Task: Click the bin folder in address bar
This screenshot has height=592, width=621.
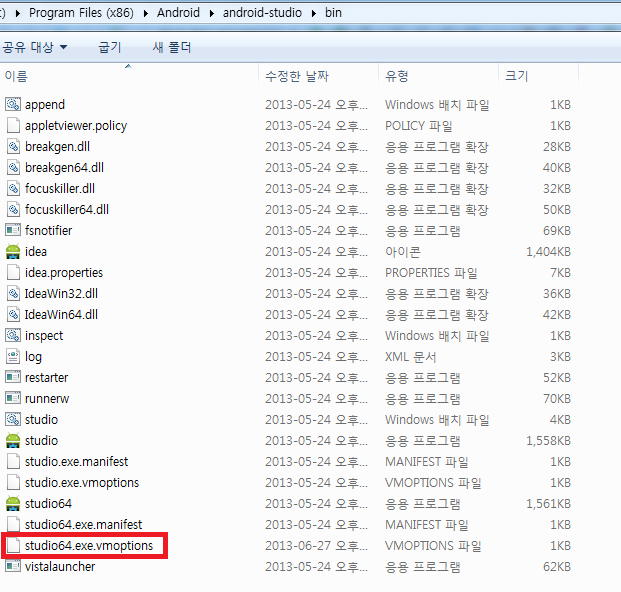Action: (x=333, y=13)
